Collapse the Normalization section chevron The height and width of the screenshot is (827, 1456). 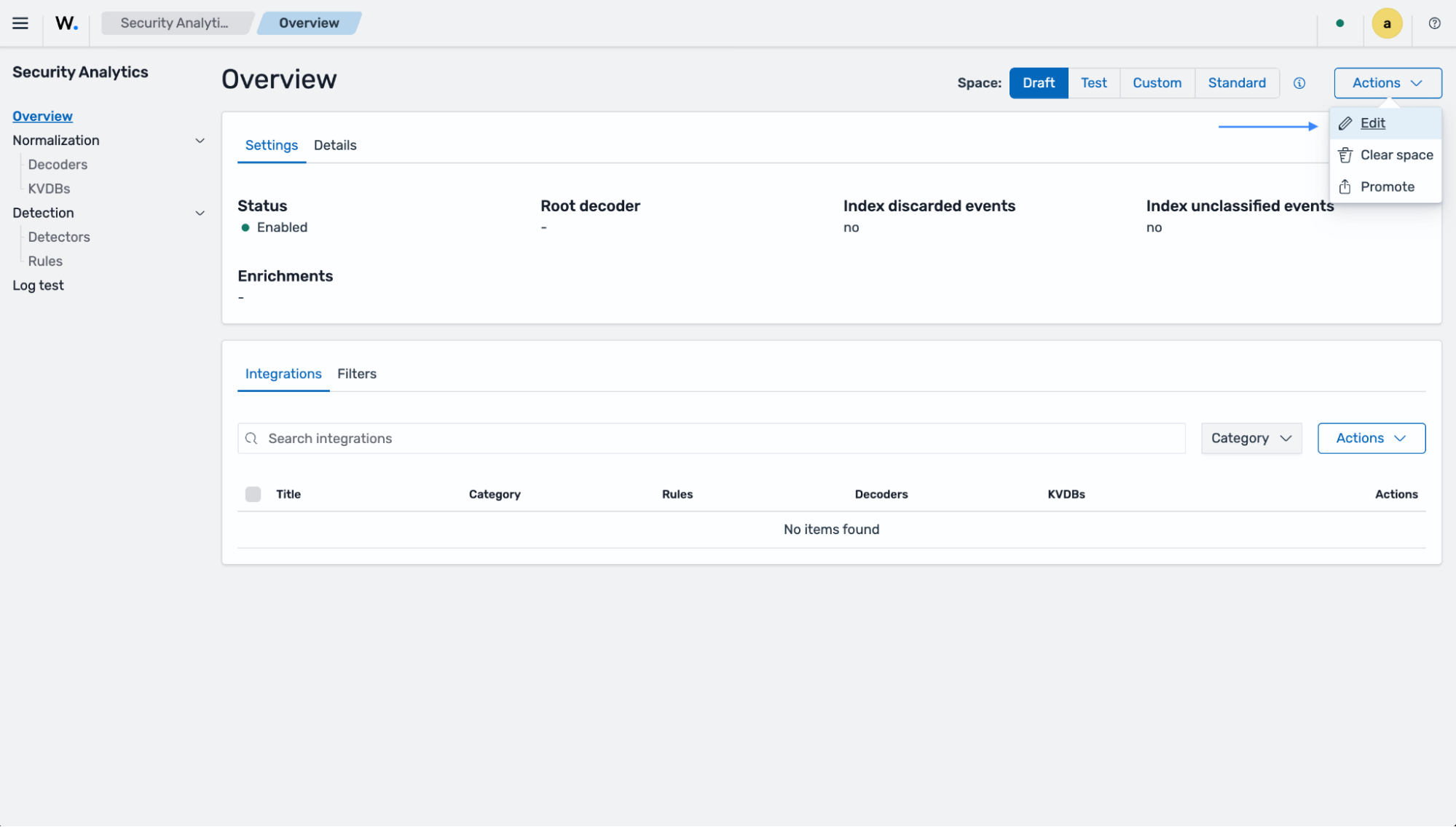pyautogui.click(x=200, y=141)
